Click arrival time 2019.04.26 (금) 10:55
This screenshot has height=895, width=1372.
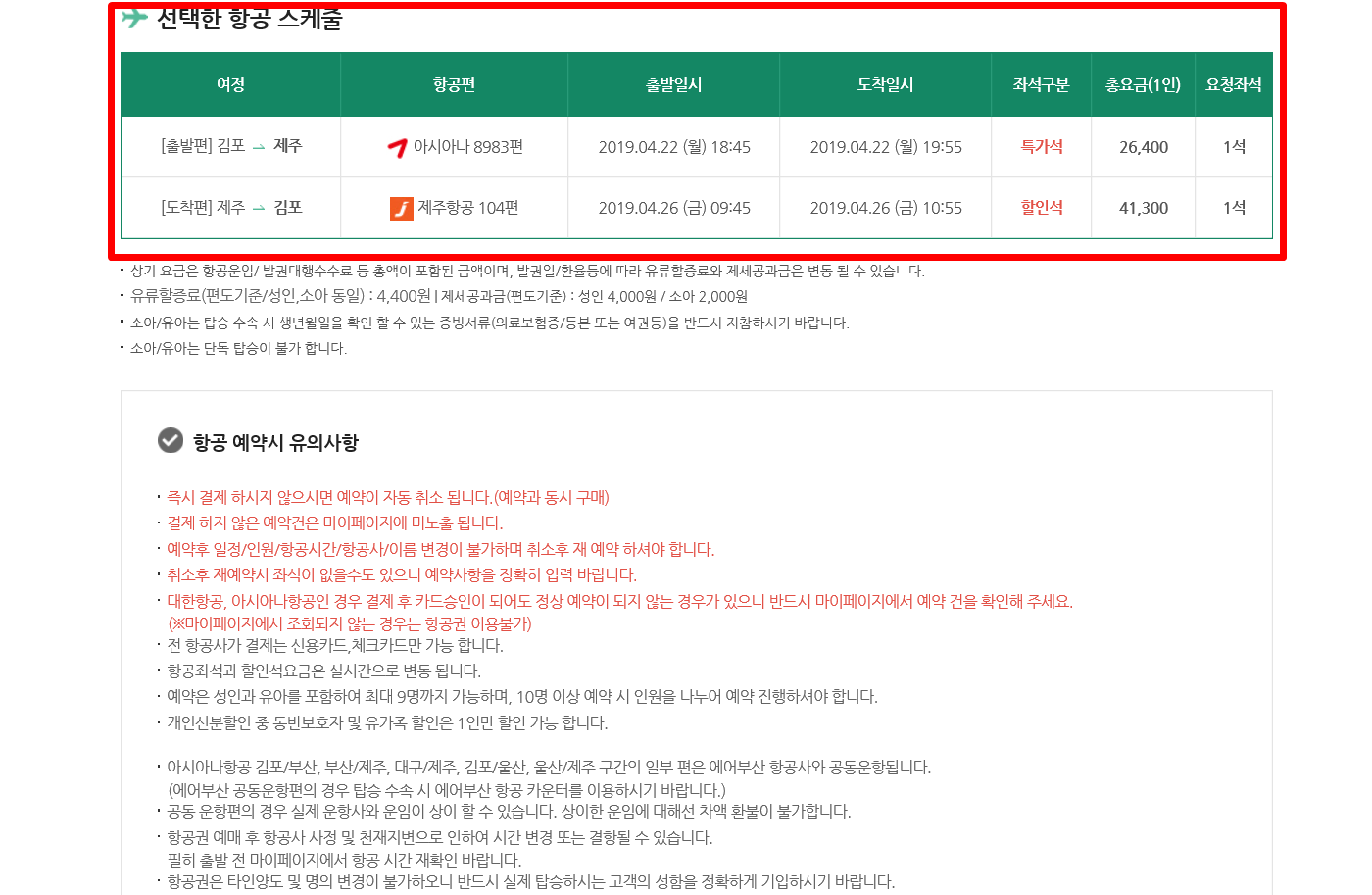tap(886, 208)
